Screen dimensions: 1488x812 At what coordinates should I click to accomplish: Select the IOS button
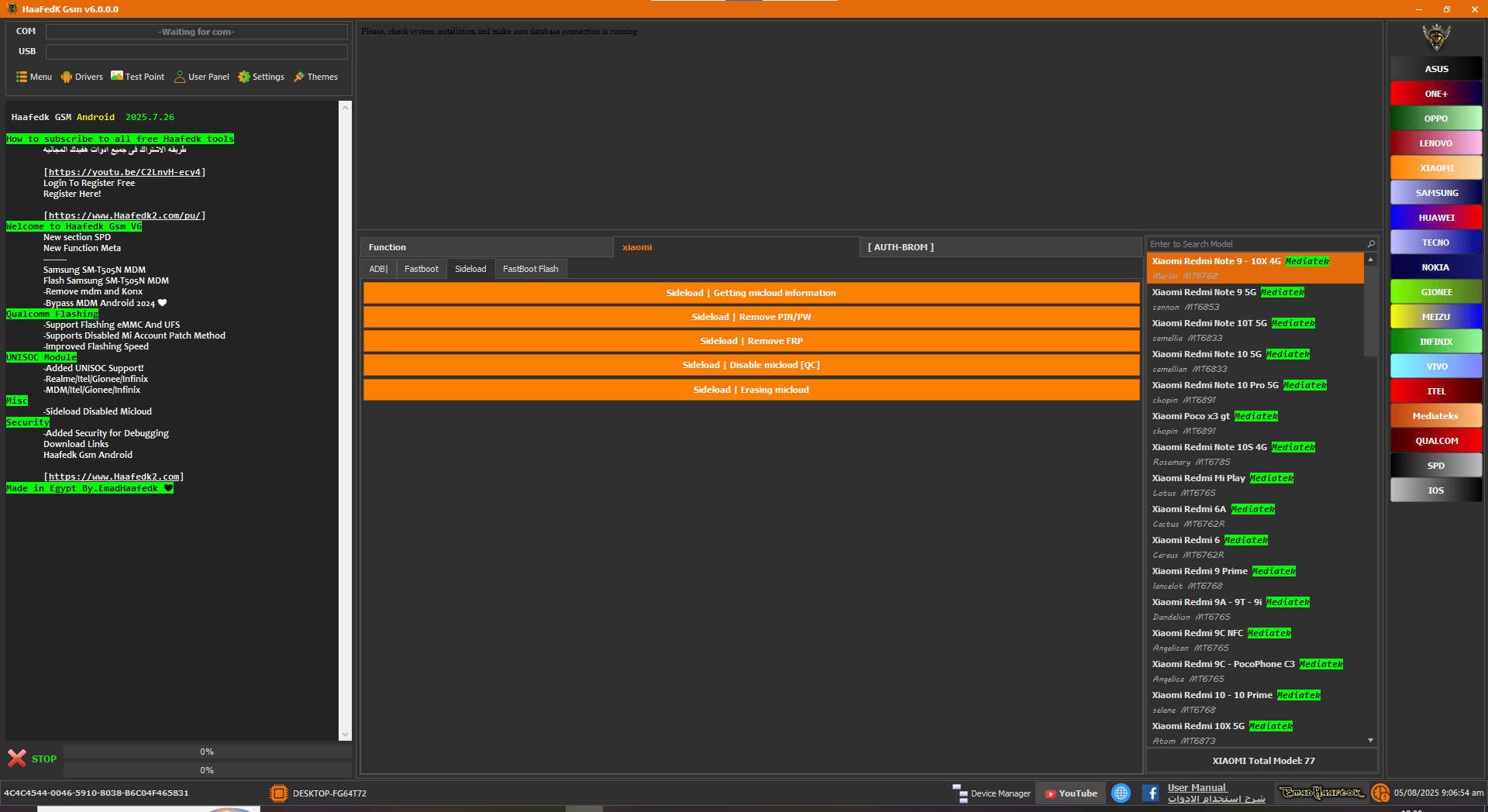[x=1436, y=490]
